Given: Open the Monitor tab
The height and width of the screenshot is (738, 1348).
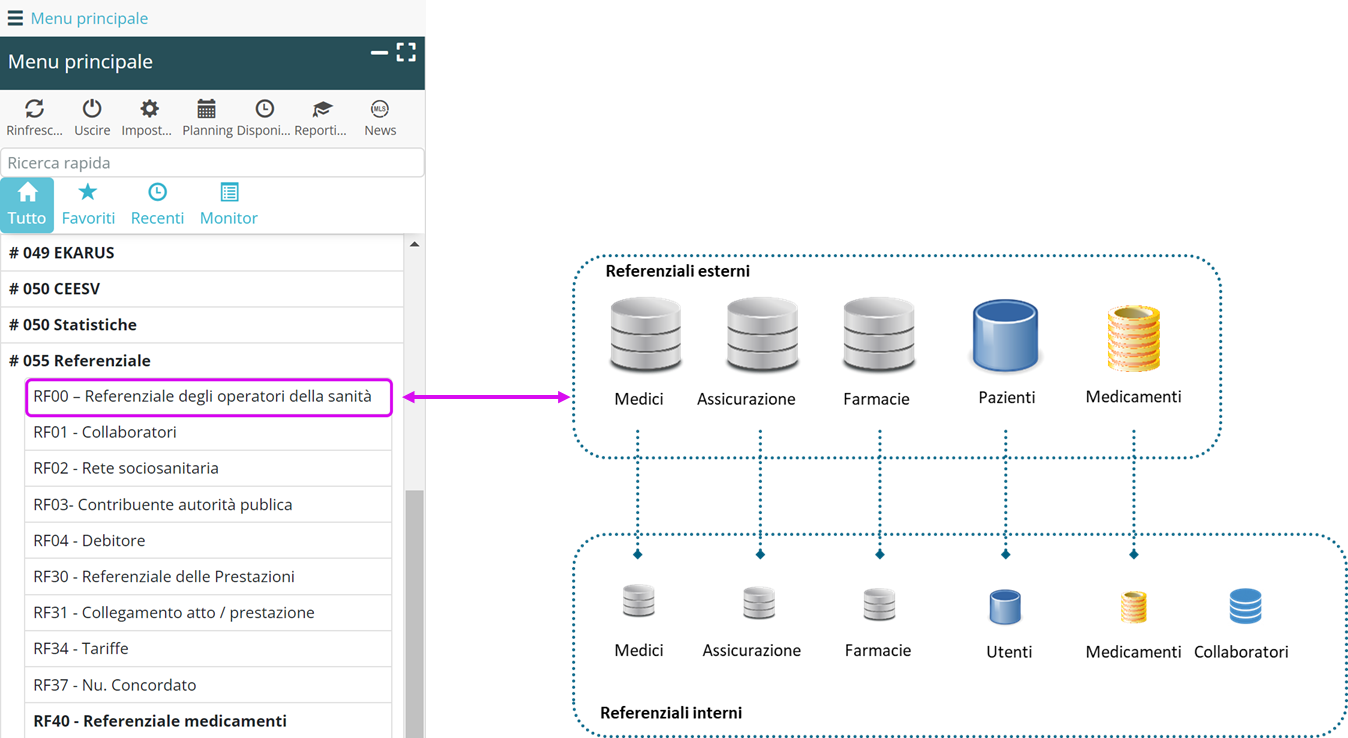Looking at the screenshot, I should pyautogui.click(x=228, y=204).
